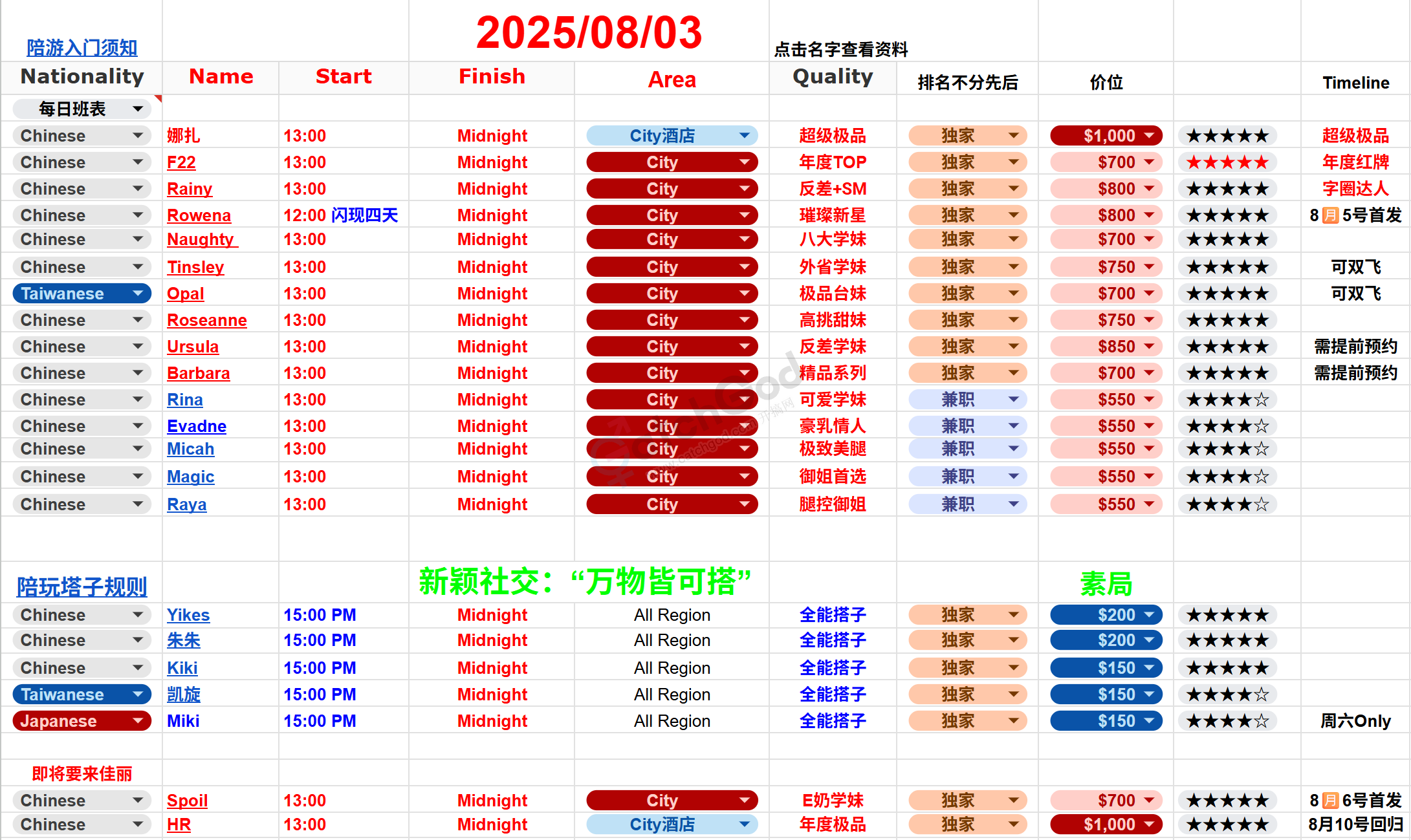Open 凯旋 profile link
The width and height of the screenshot is (1411, 840).
pos(183,695)
